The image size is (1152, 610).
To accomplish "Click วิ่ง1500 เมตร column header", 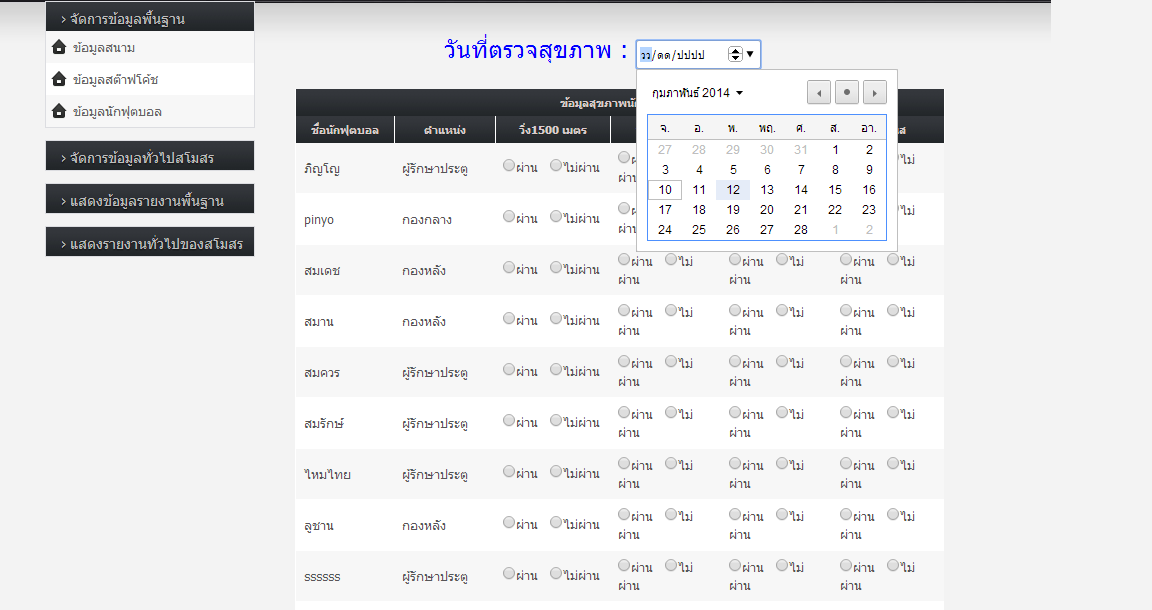I will point(553,130).
